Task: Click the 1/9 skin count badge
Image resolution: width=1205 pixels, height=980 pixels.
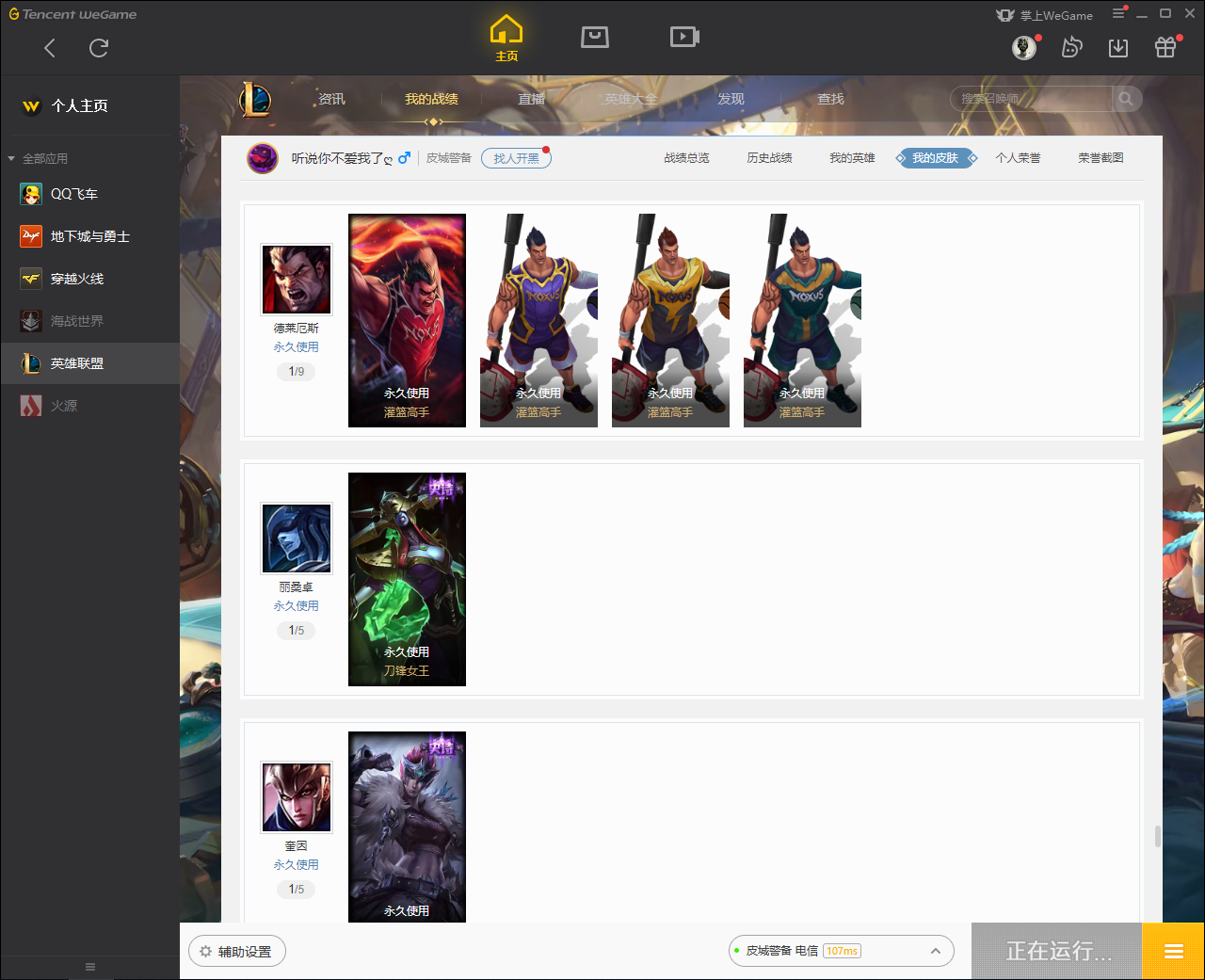Action: coord(297,372)
